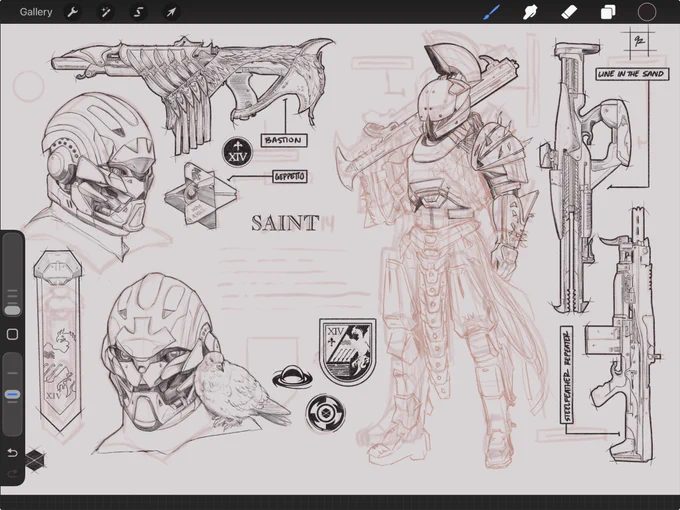Select the Smudge finger tool
The width and height of the screenshot is (680, 510).
[x=530, y=12]
